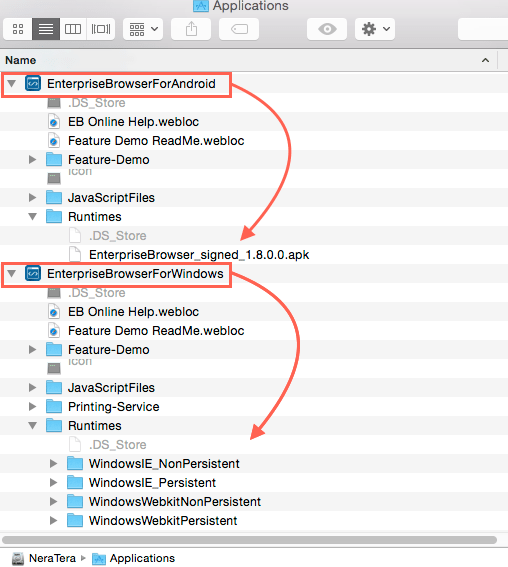This screenshot has width=508, height=567.
Task: Collapse the EnterpriseBrowserForAndroid folder
Action: (12, 84)
